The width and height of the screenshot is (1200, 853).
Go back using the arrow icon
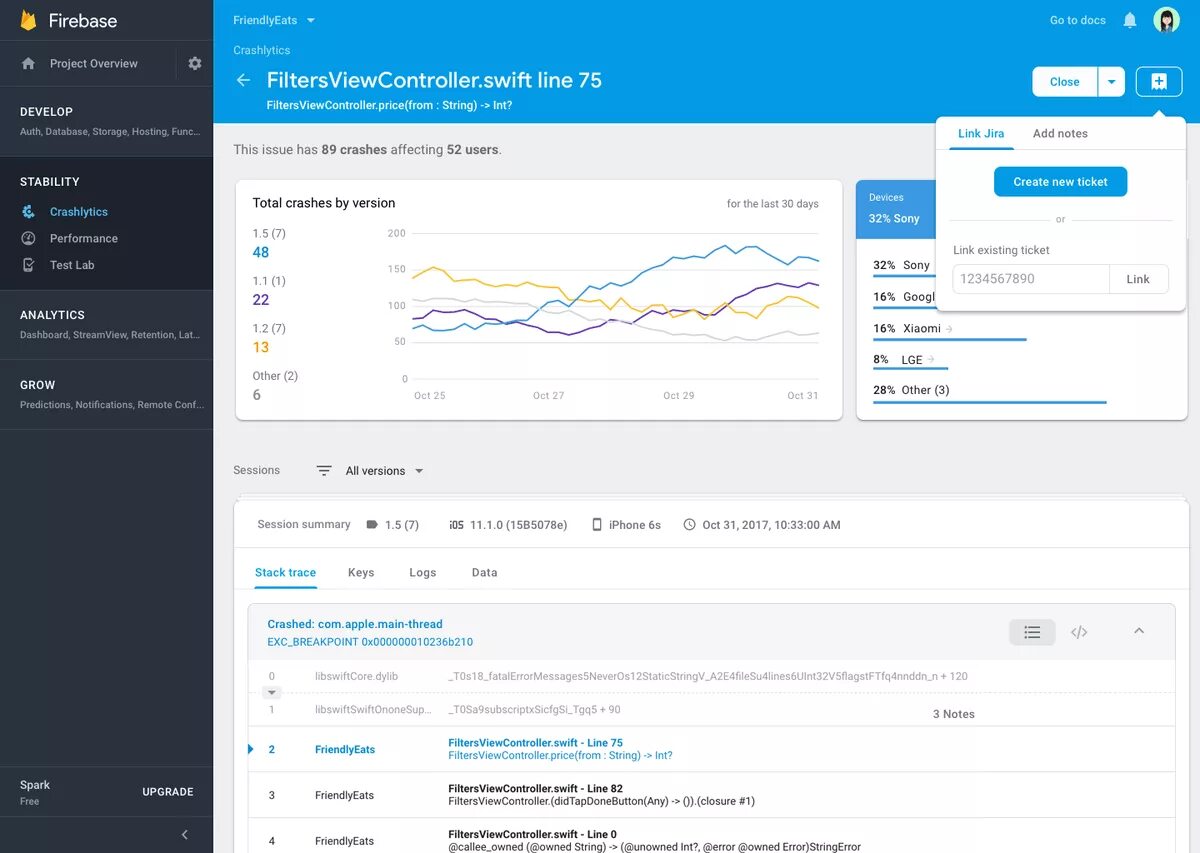[x=242, y=80]
